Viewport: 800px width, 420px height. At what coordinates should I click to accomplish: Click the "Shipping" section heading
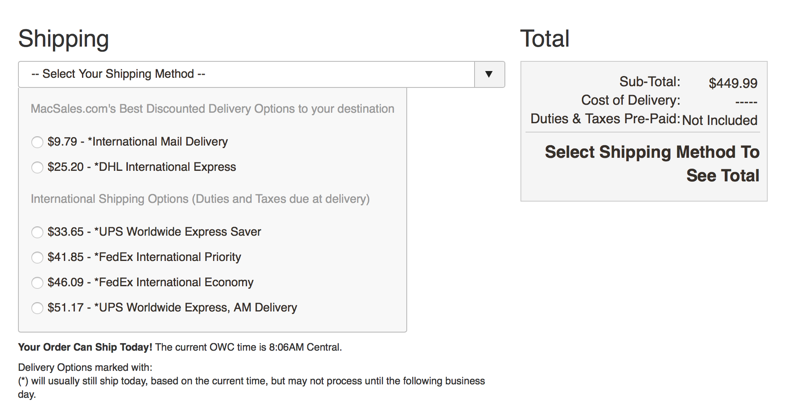click(x=64, y=39)
